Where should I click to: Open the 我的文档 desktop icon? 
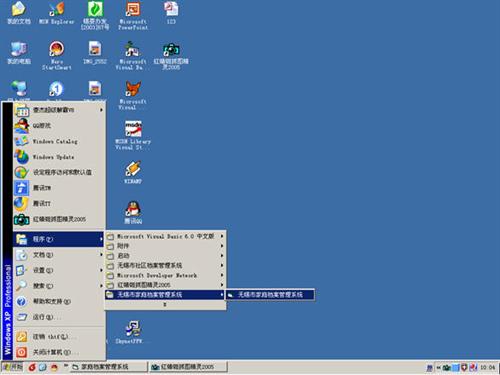[19, 13]
